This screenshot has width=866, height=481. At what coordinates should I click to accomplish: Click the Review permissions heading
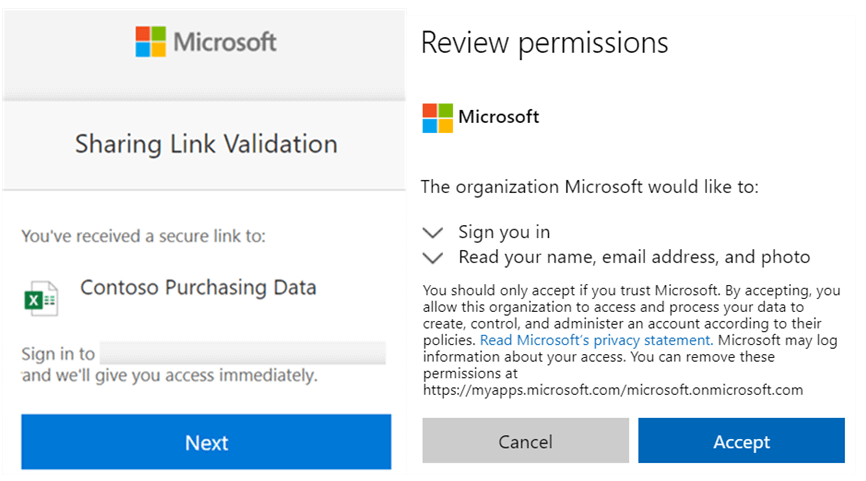(x=544, y=43)
